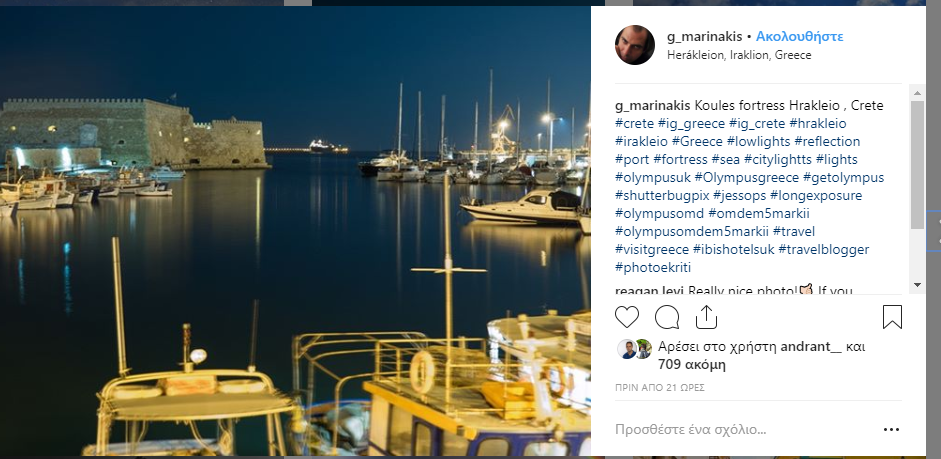Open the three-dot more options menu

click(892, 430)
